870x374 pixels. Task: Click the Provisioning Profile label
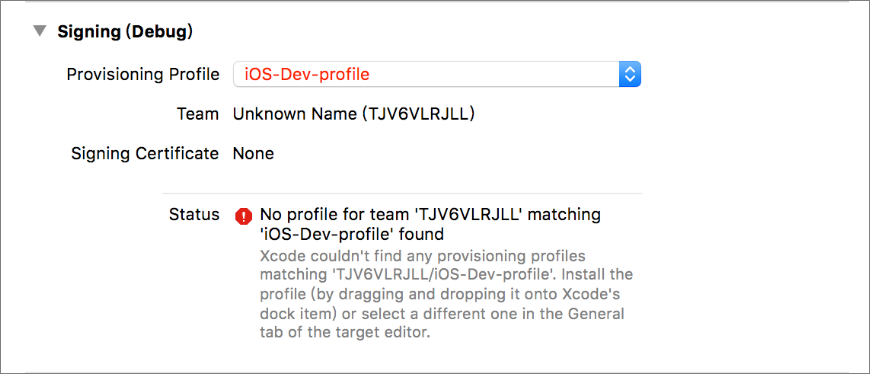pos(143,74)
